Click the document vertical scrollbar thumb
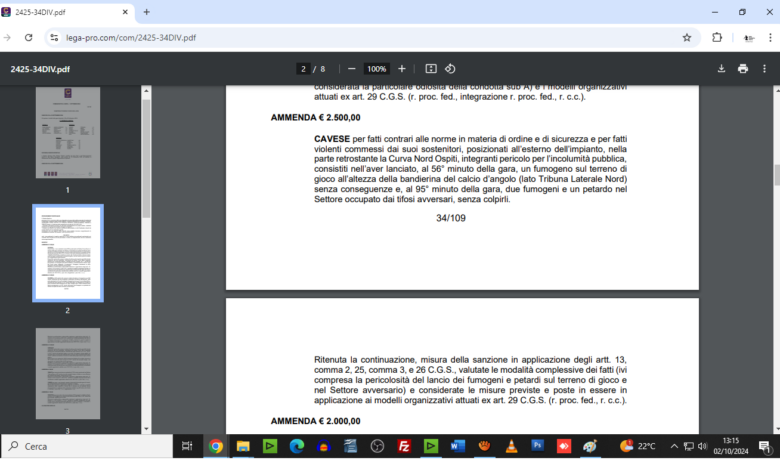 [777, 175]
